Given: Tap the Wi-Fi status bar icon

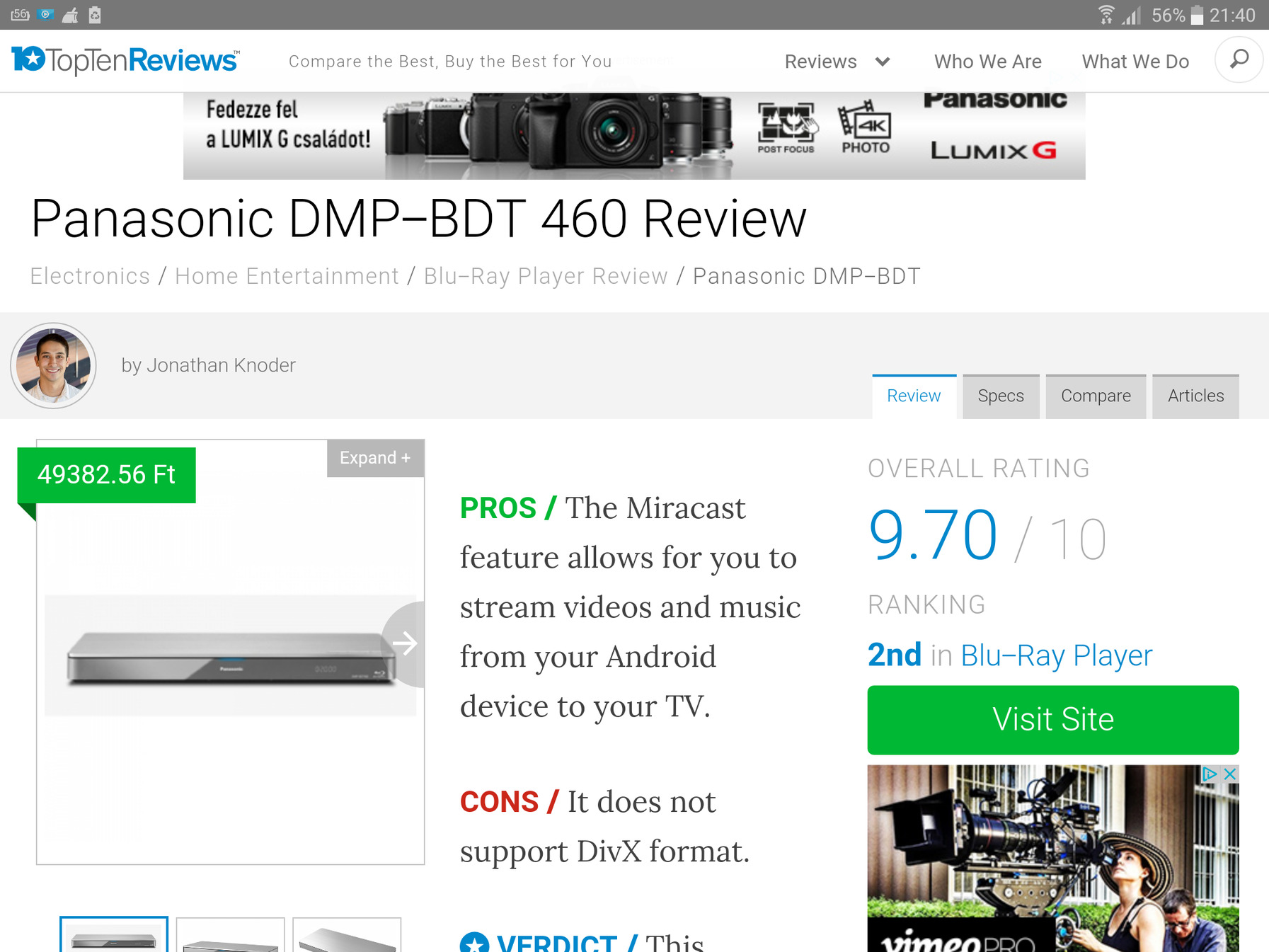Looking at the screenshot, I should click(x=1106, y=15).
